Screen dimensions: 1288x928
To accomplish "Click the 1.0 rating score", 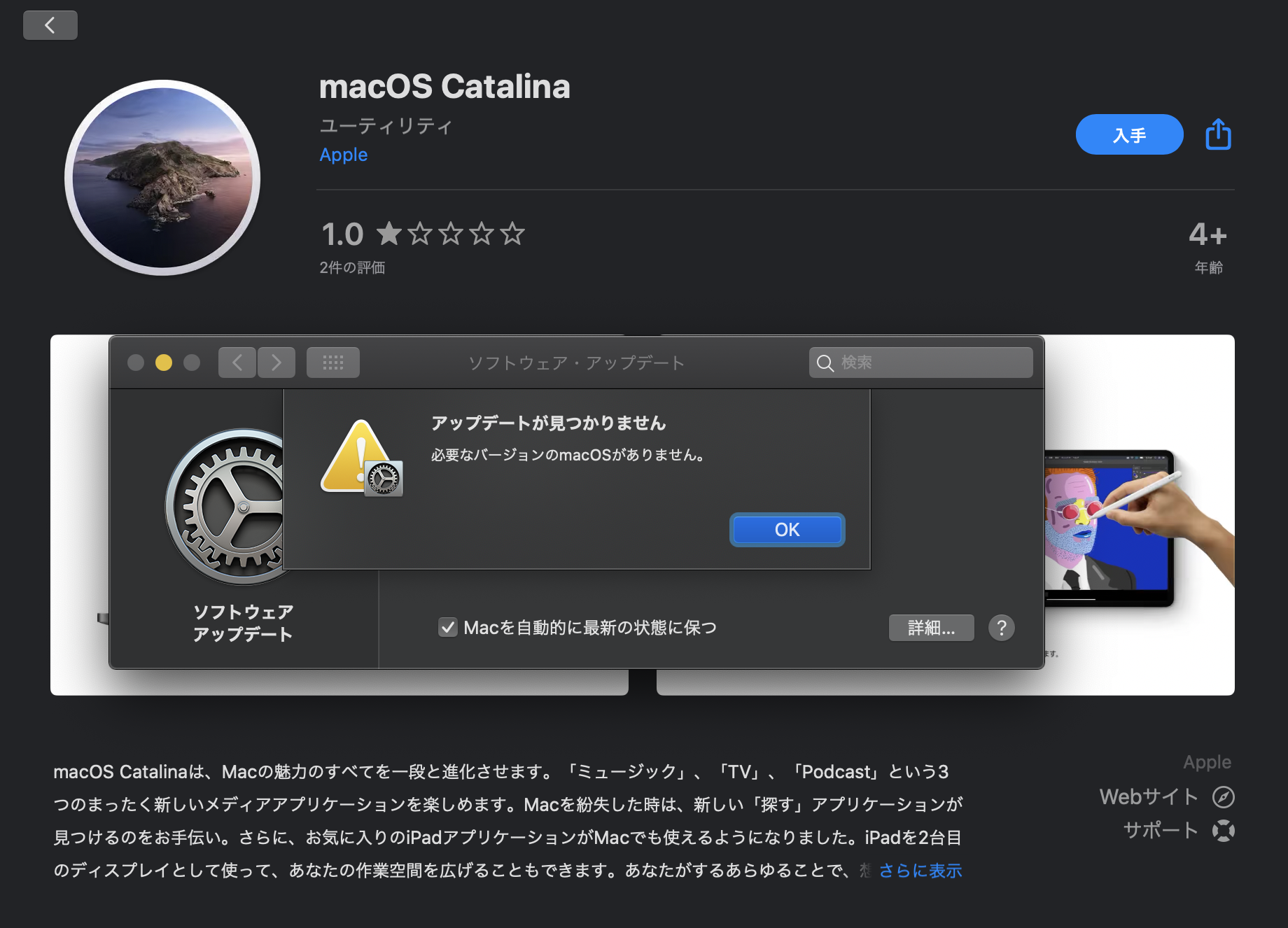I will coord(342,234).
